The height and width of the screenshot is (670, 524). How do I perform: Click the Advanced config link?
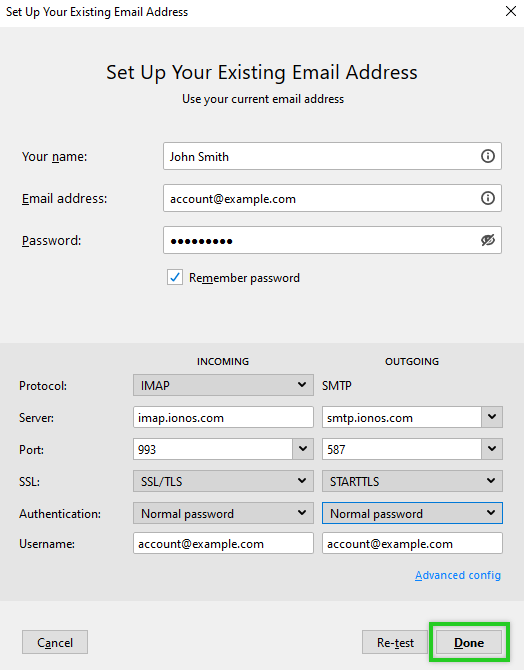point(458,575)
